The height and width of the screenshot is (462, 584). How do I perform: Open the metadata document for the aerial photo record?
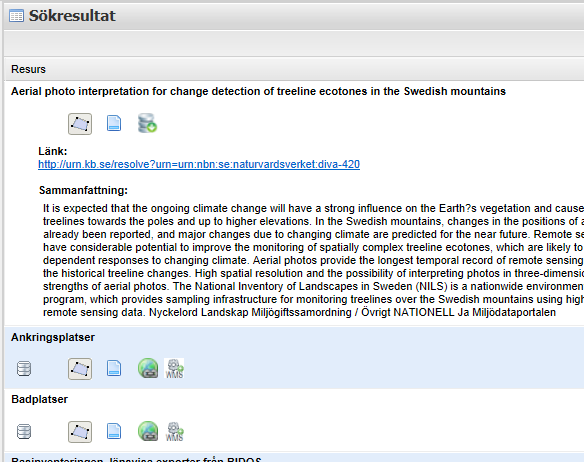pos(114,123)
